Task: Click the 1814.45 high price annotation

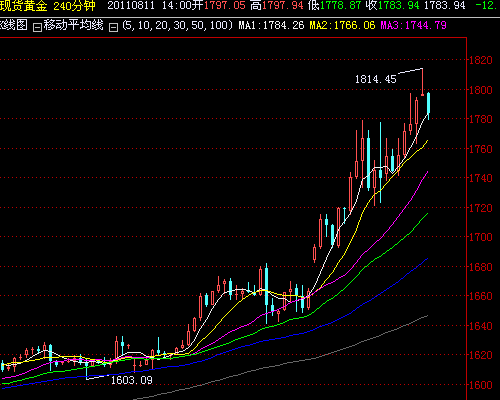Action: point(376,79)
